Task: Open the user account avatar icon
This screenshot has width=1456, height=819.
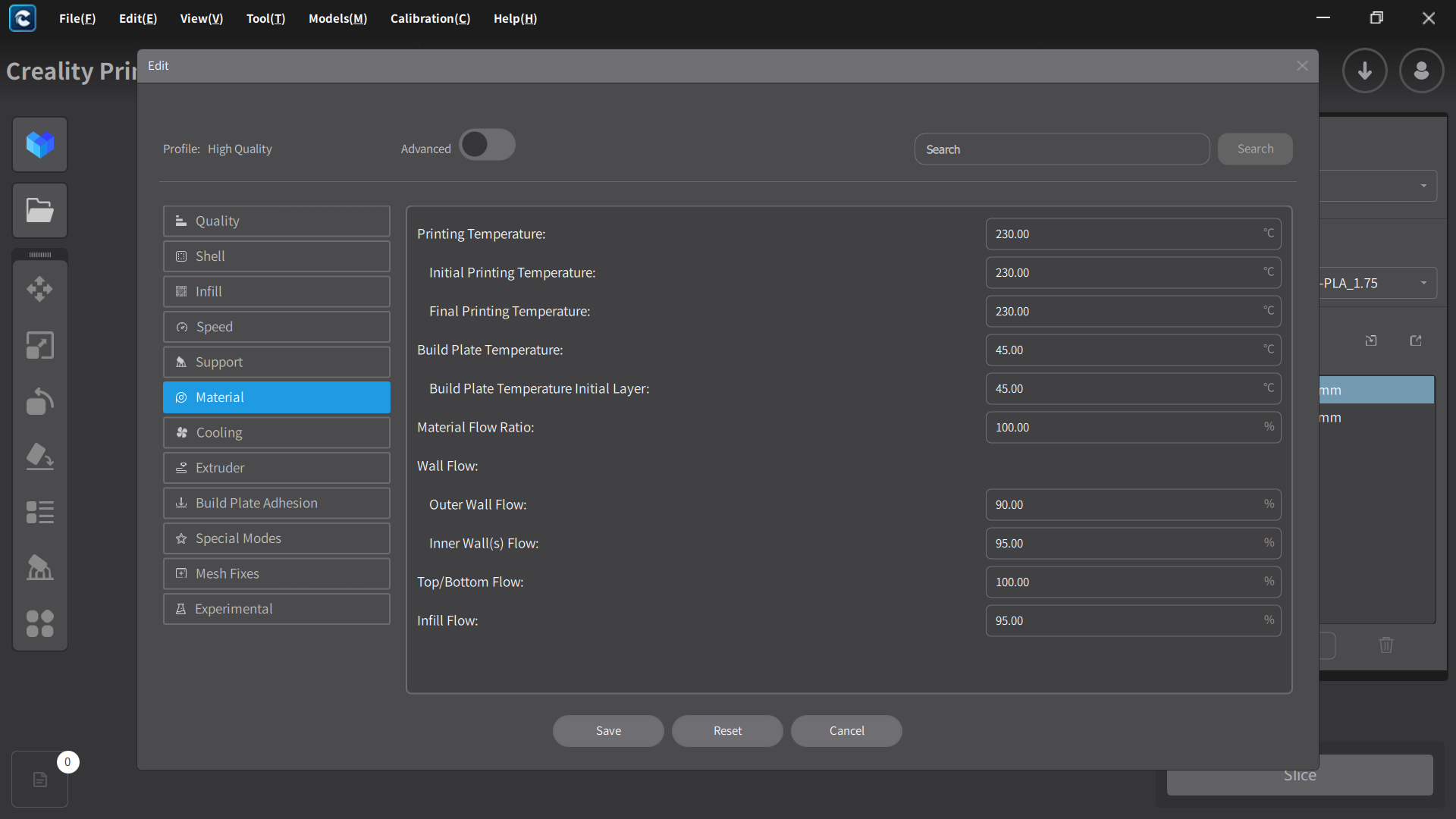Action: [x=1422, y=71]
